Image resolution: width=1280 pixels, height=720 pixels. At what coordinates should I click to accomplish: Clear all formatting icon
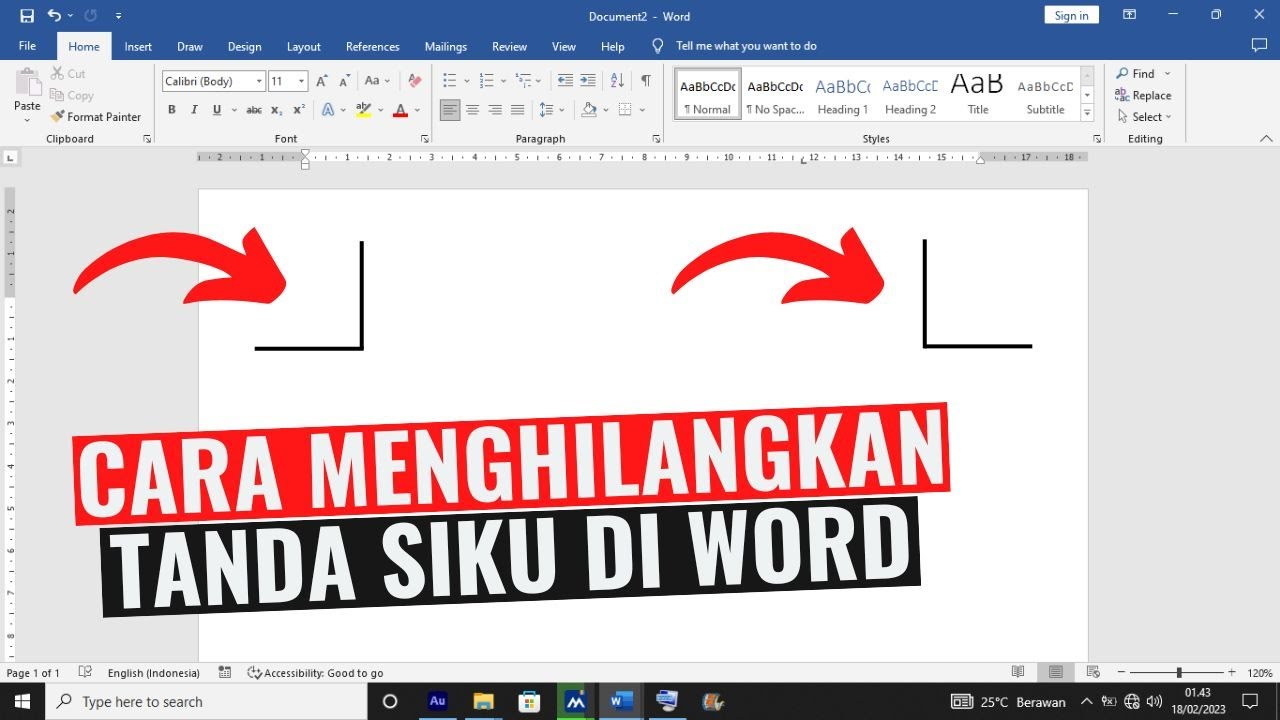(415, 81)
